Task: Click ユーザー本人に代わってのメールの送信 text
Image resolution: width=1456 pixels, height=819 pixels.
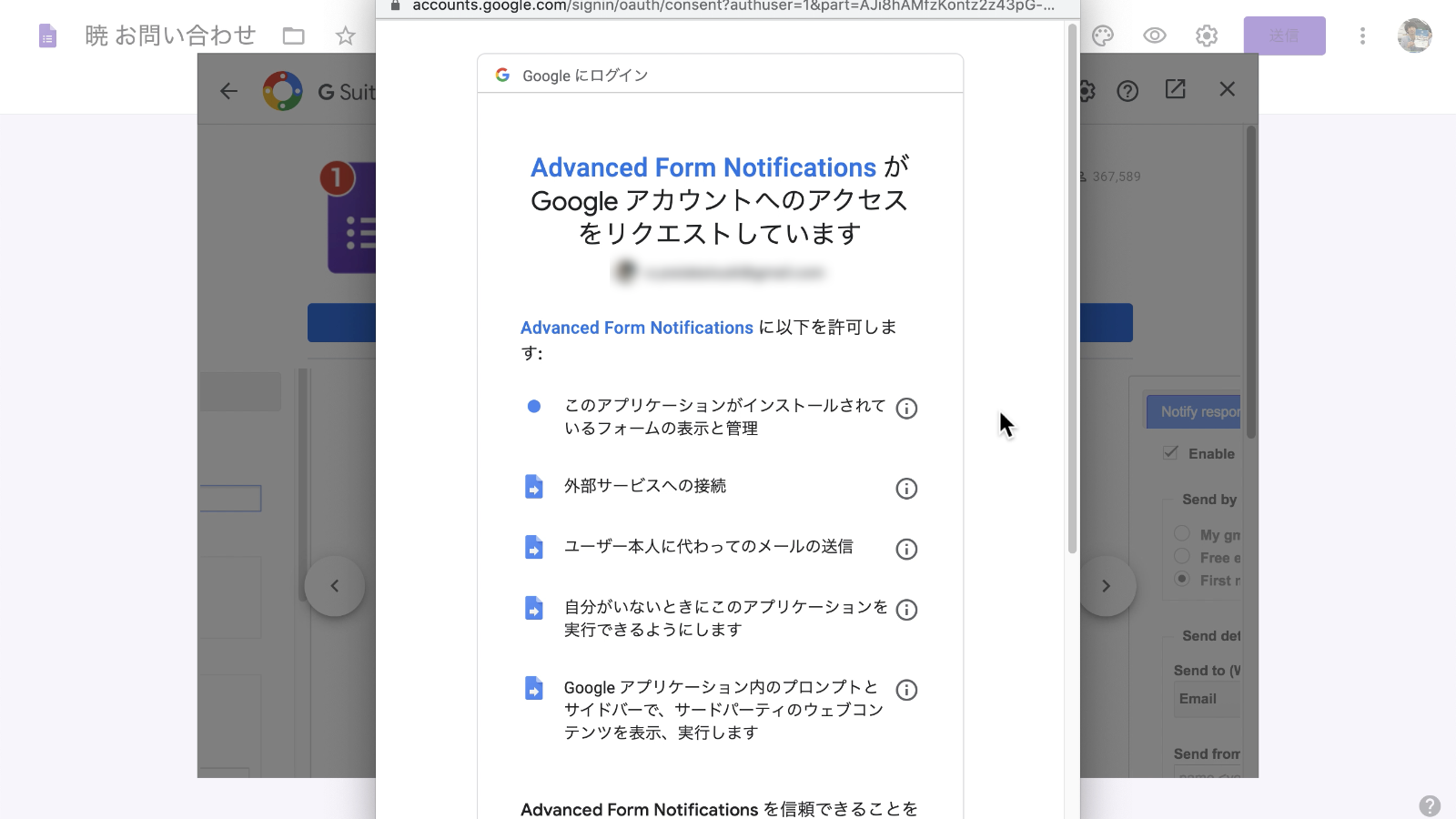Action: click(x=709, y=546)
